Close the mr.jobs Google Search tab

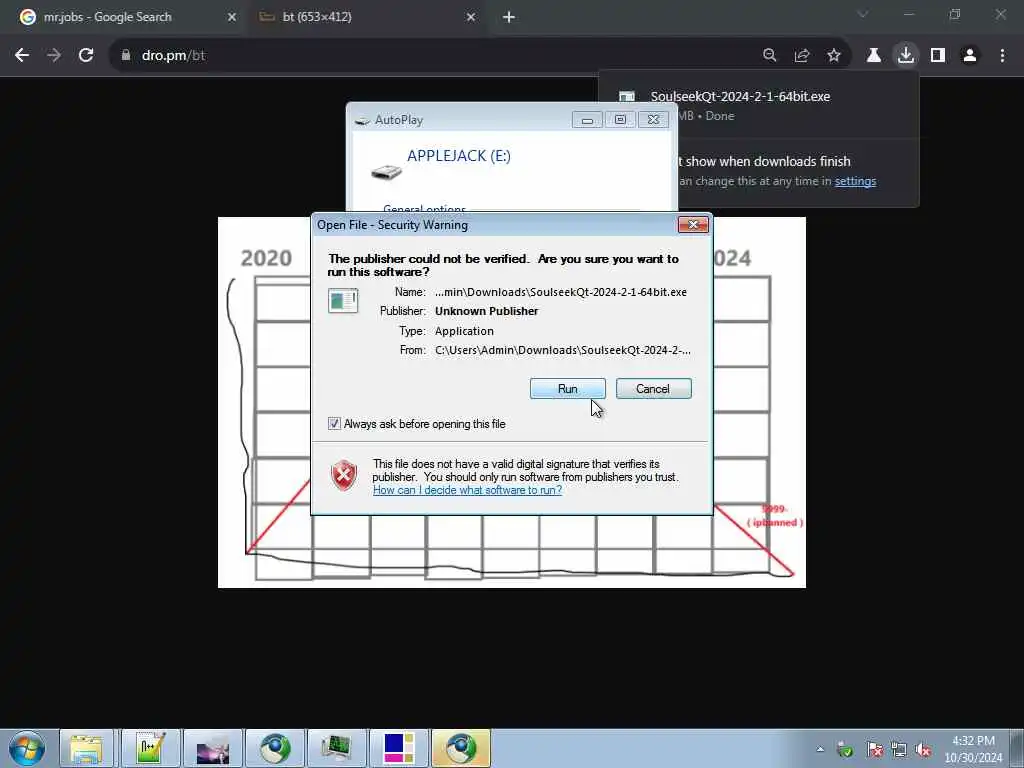point(232,17)
